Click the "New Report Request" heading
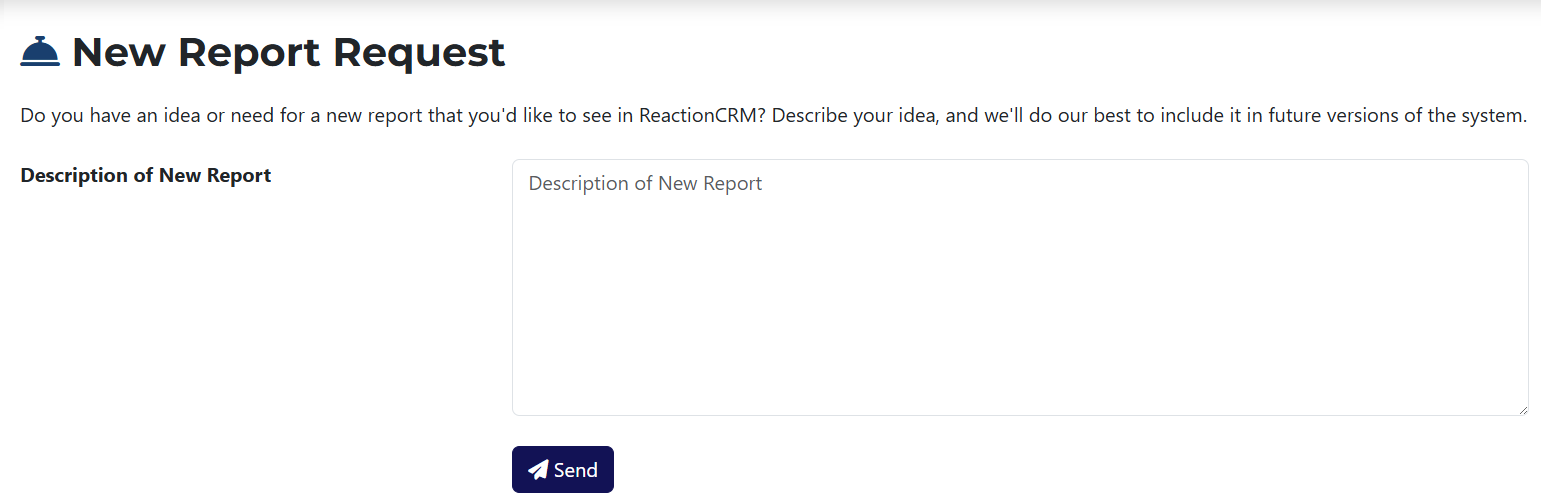Viewport: 1541px width, 502px height. pyautogui.click(x=288, y=52)
